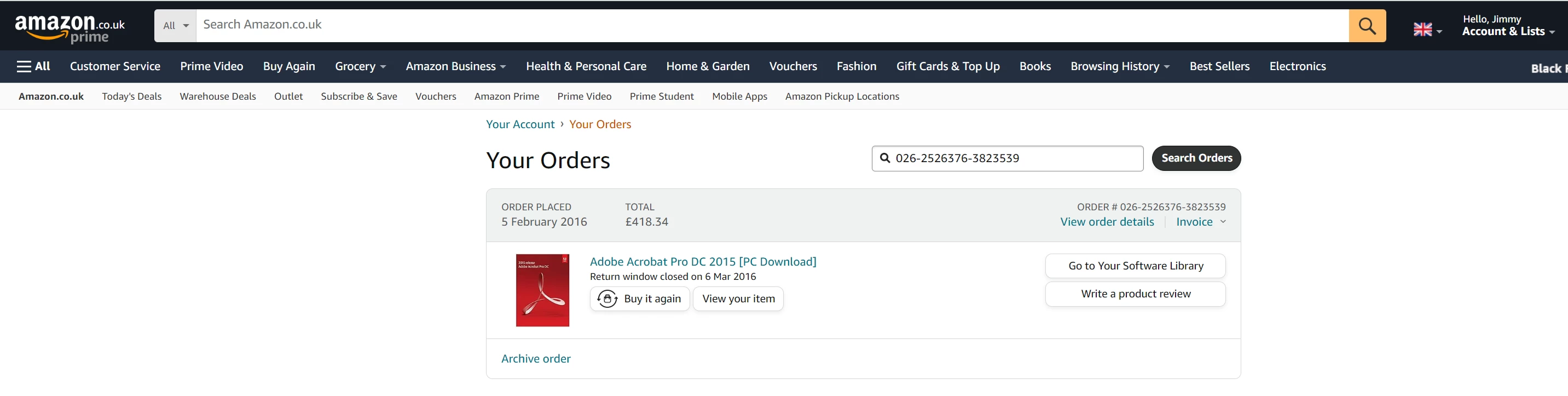This screenshot has width=1568, height=396.
Task: Open Electronics department
Action: coord(1297,66)
